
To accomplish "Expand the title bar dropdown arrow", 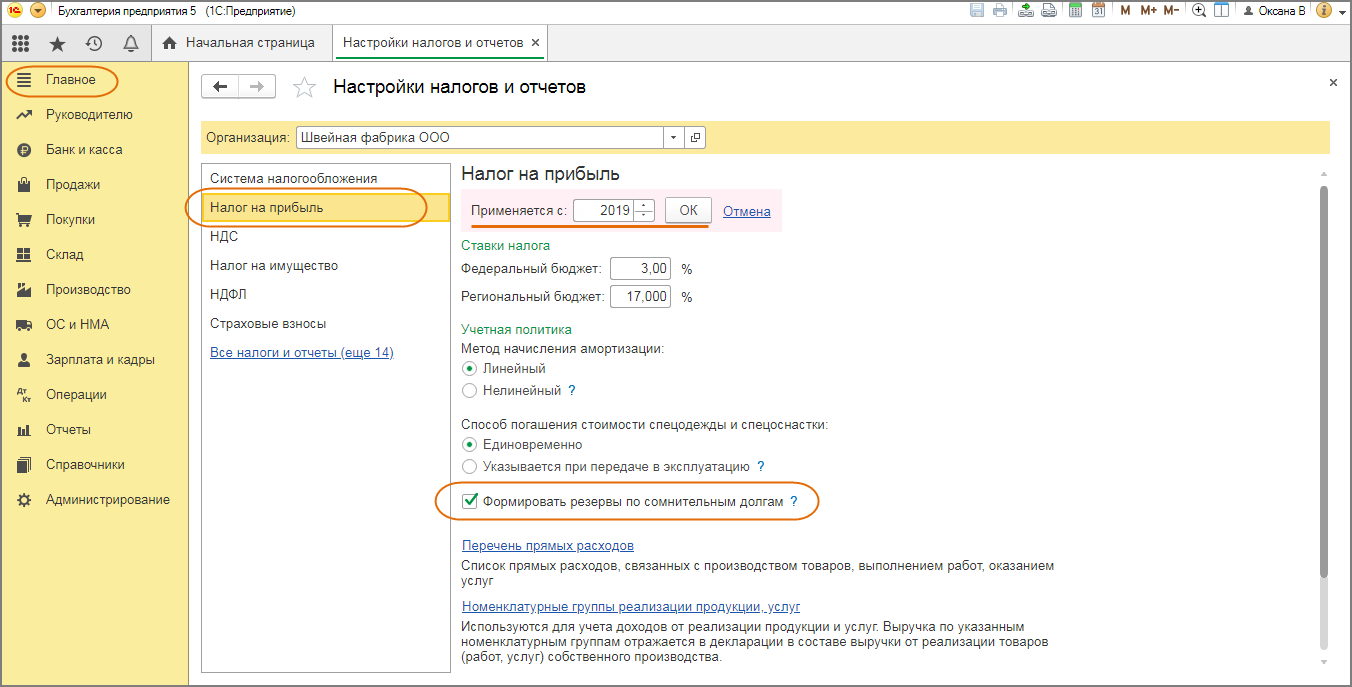I will click(1342, 12).
